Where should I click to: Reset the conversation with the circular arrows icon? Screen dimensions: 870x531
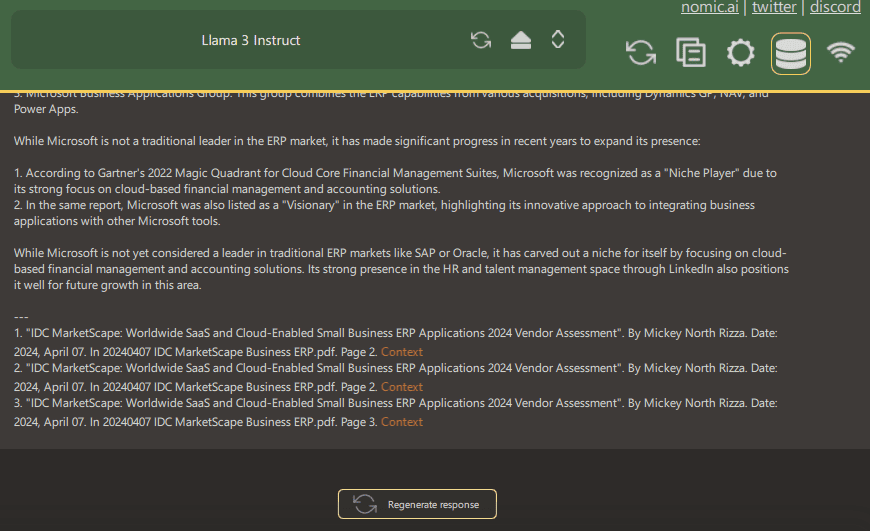(641, 53)
